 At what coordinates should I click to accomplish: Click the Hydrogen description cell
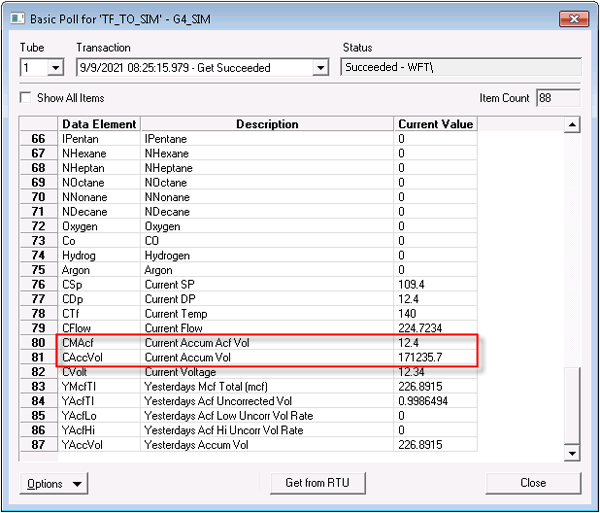(267, 255)
